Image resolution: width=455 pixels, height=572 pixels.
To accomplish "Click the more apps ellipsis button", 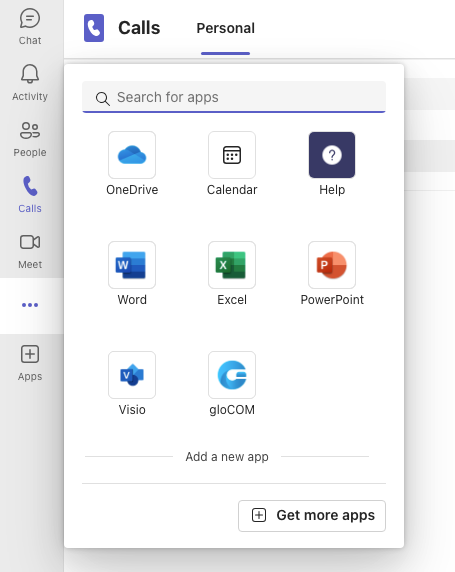I will pyautogui.click(x=30, y=305).
